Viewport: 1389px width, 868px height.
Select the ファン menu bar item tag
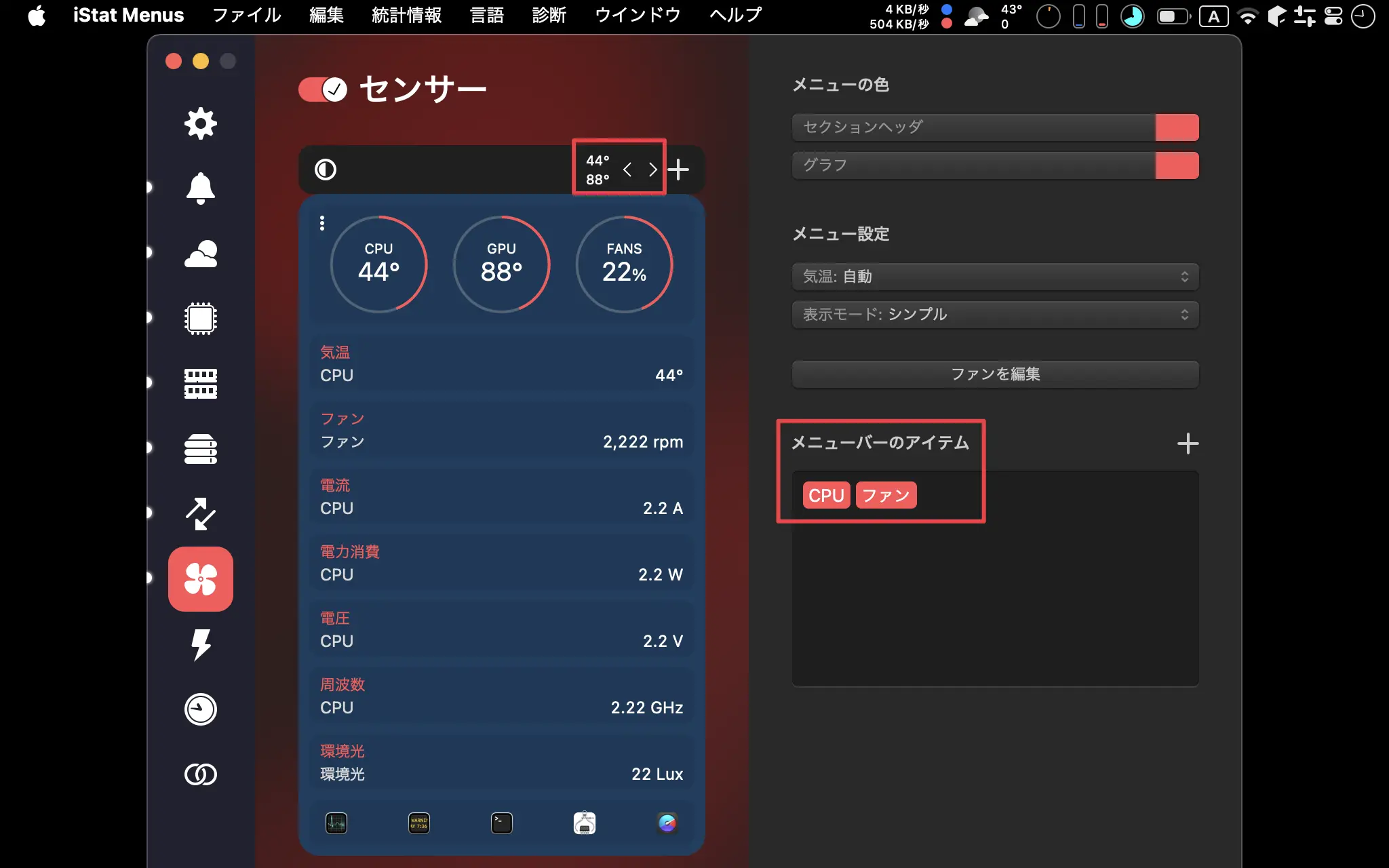click(886, 495)
